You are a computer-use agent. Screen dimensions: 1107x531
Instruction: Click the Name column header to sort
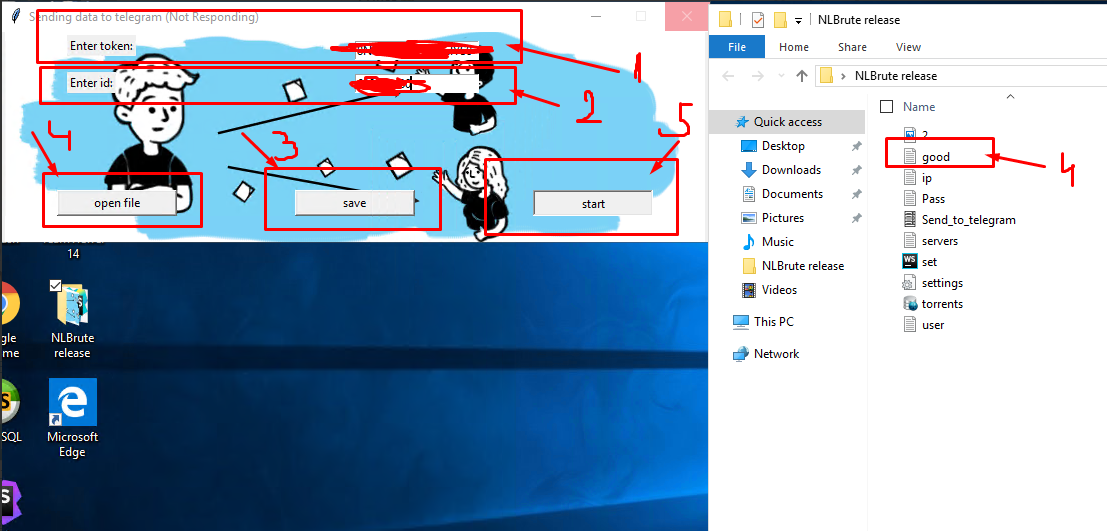coord(919,107)
